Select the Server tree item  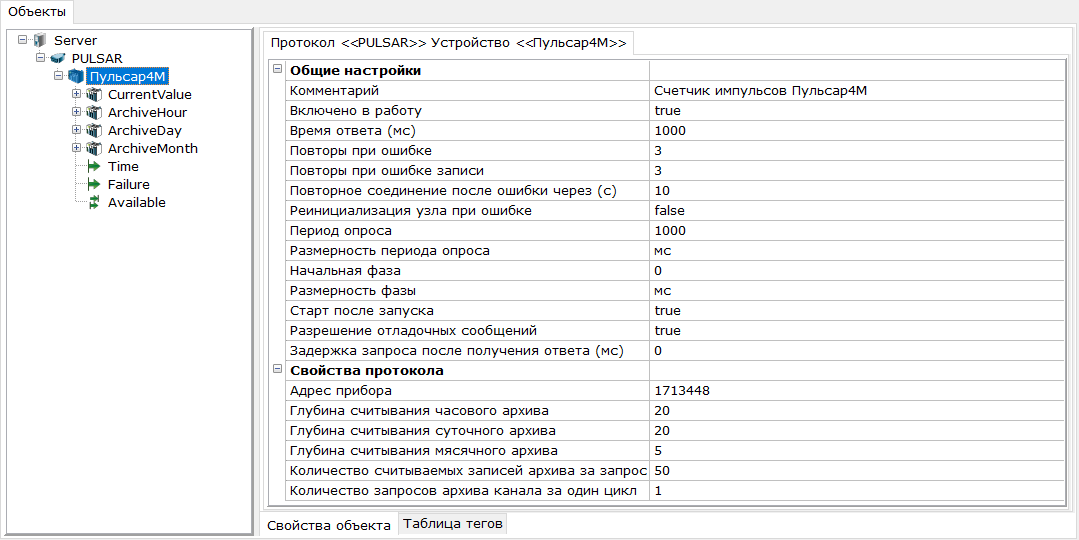pos(75,41)
